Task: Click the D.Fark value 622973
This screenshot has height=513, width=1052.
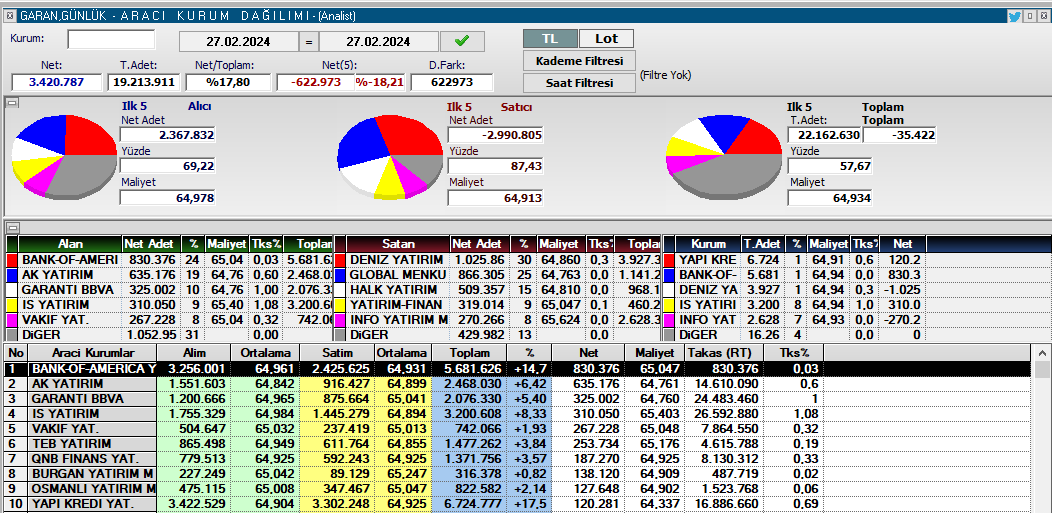Action: tap(452, 82)
